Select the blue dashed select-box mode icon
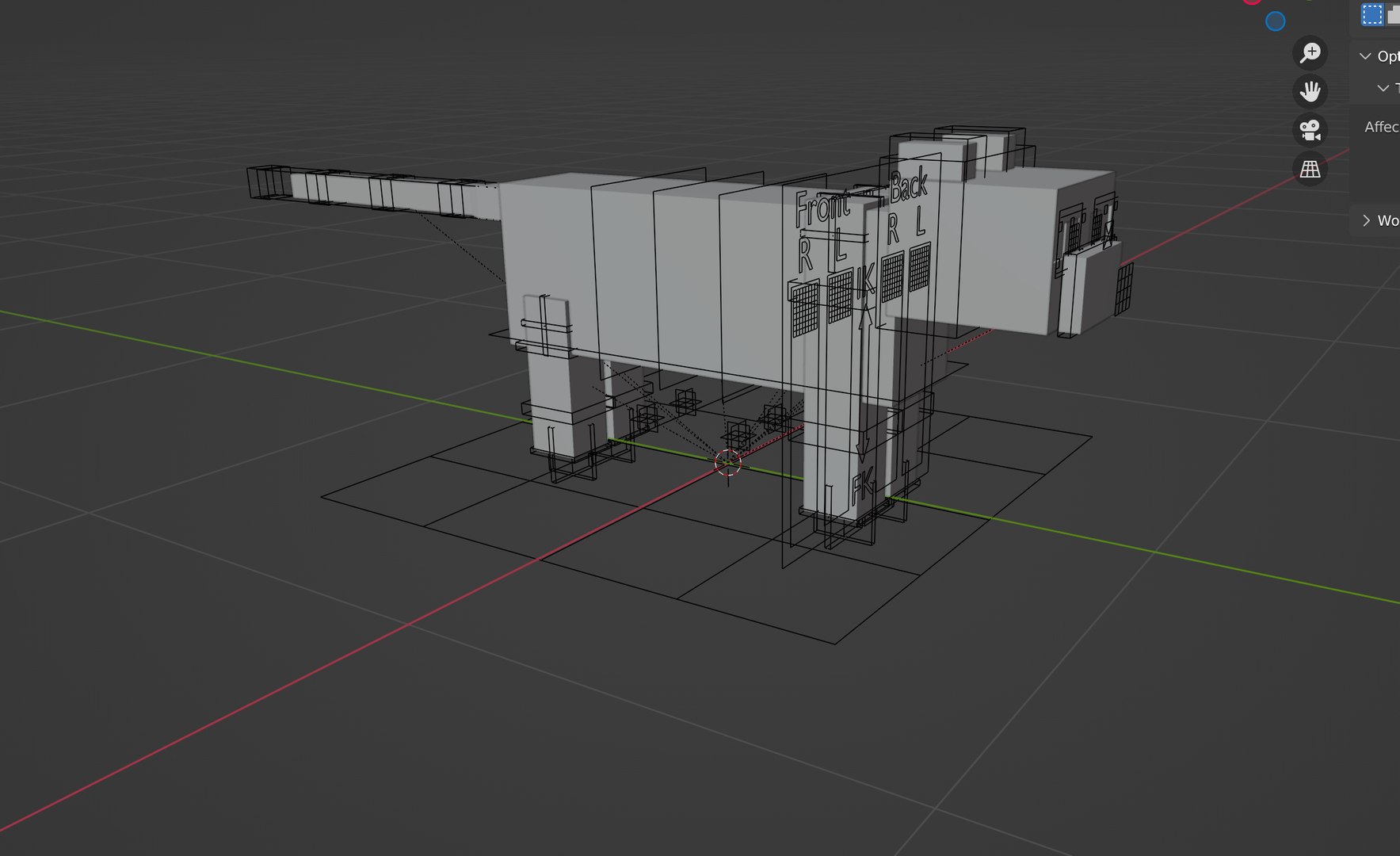 coord(1371,14)
